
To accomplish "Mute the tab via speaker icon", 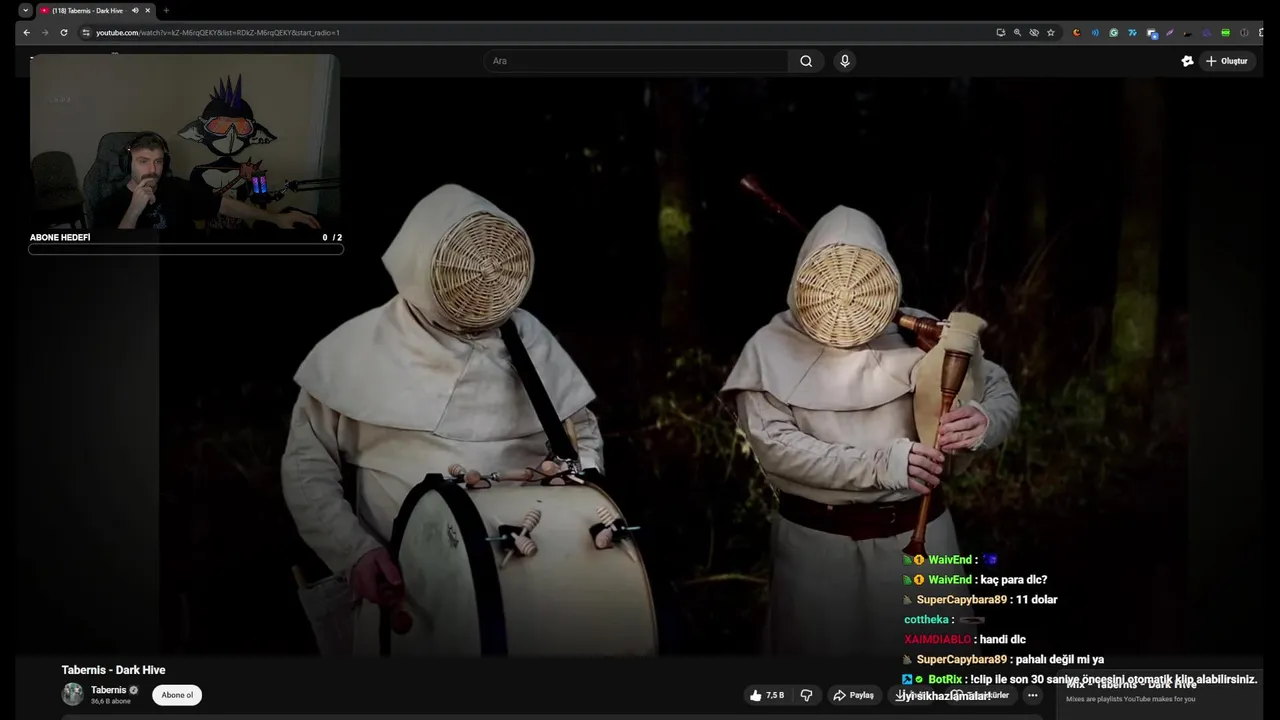I will coord(135,10).
